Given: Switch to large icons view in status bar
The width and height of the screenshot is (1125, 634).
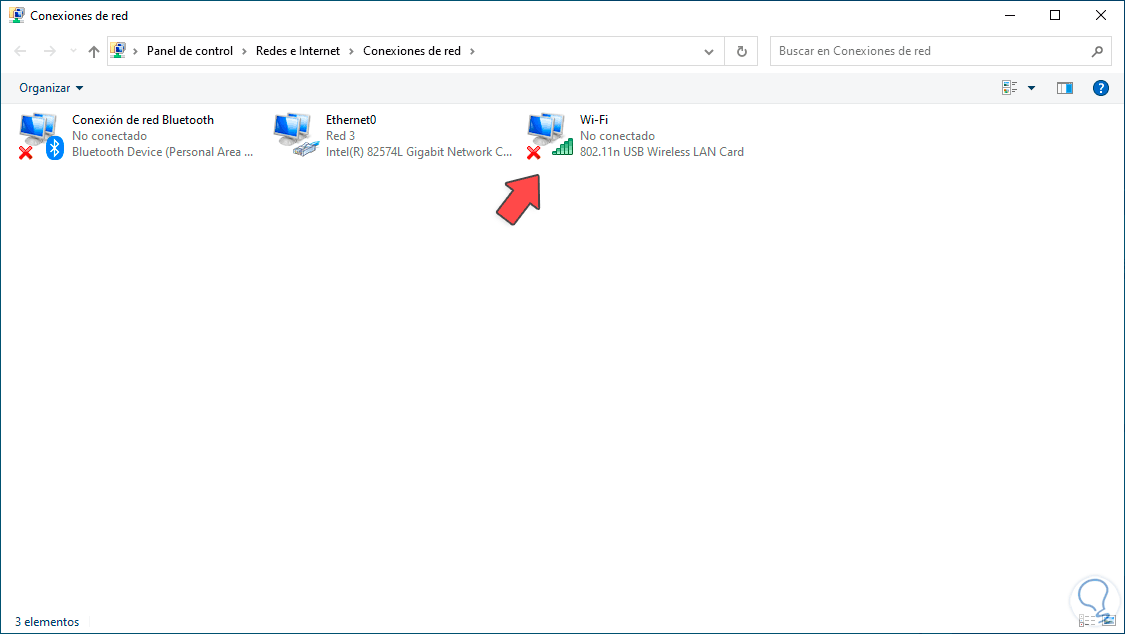Looking at the screenshot, I should click(x=1108, y=621).
